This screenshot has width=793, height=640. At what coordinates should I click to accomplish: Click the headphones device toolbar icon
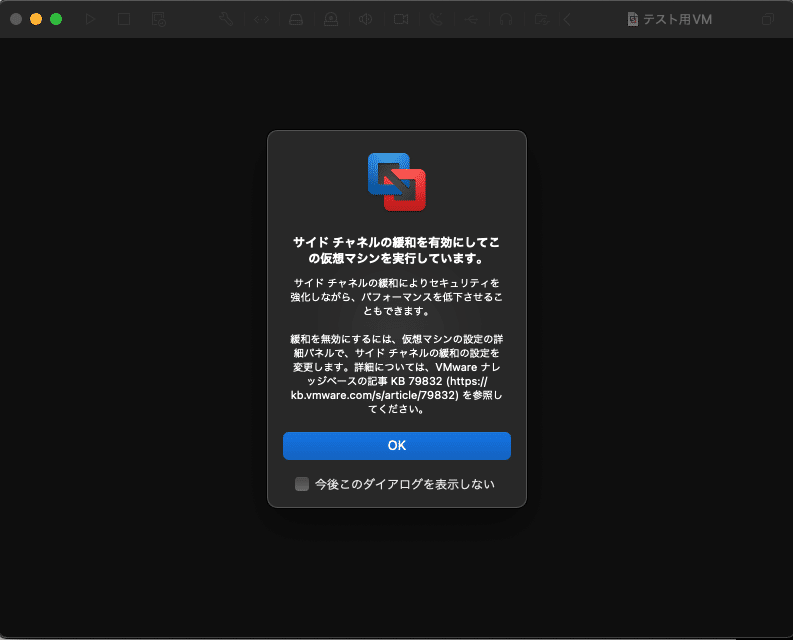[506, 19]
